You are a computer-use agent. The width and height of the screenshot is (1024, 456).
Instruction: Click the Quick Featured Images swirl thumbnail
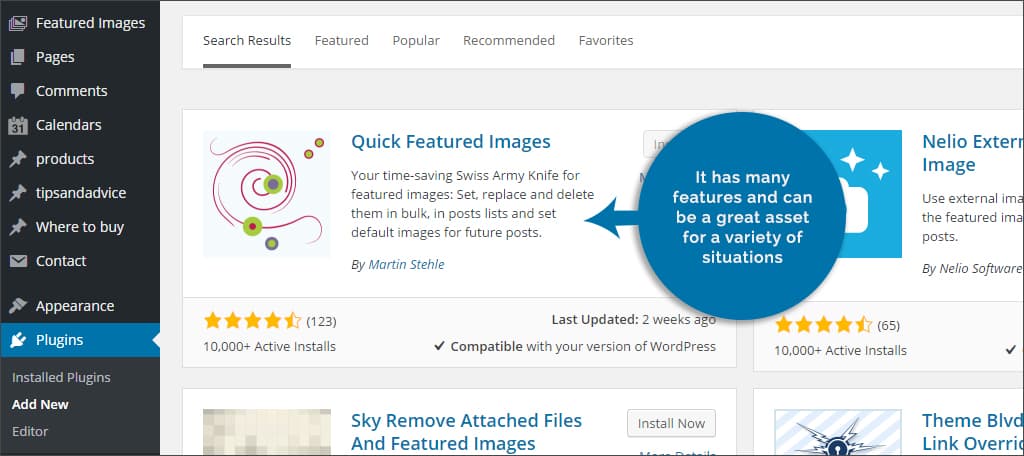[266, 193]
